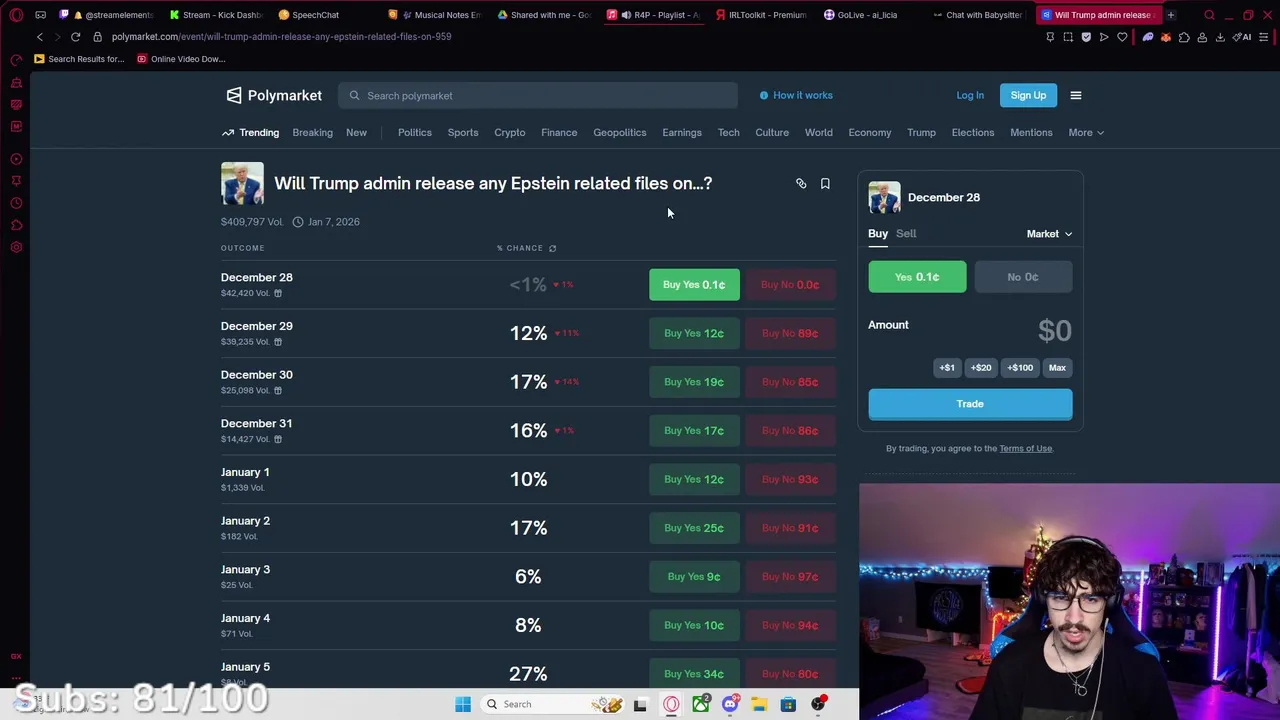Open the Breaking category
1280x720 pixels.
pos(312,132)
